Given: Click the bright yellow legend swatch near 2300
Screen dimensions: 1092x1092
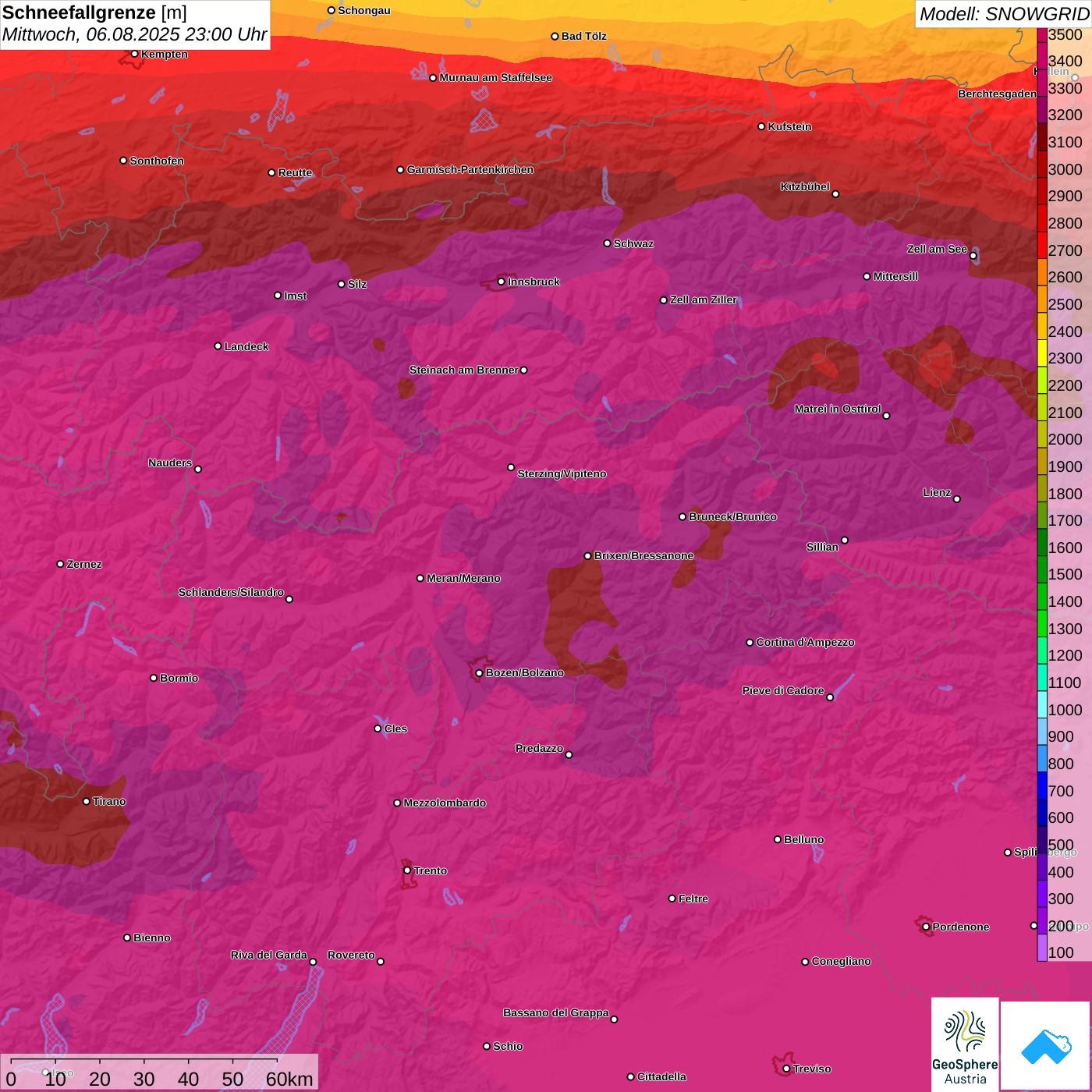Looking at the screenshot, I should tap(1042, 353).
